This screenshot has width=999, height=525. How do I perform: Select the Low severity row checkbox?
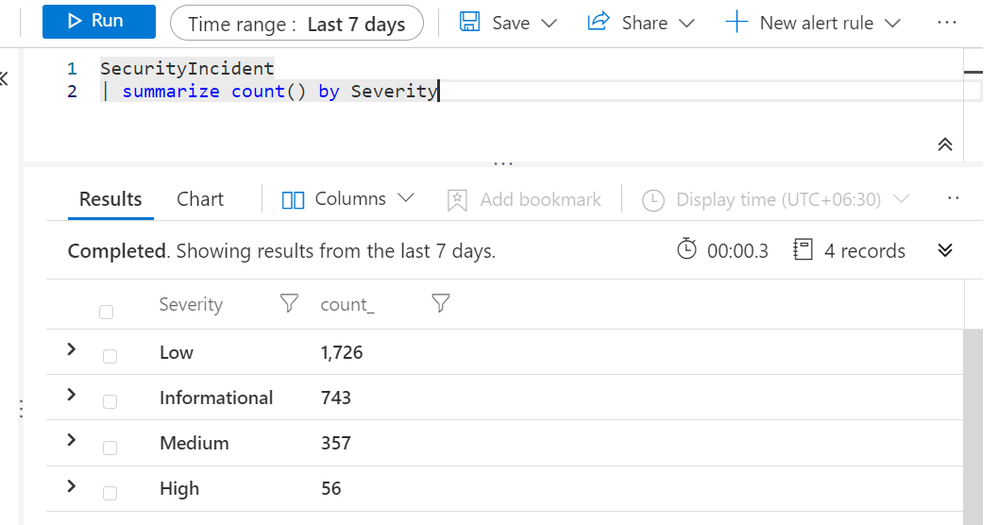point(110,356)
